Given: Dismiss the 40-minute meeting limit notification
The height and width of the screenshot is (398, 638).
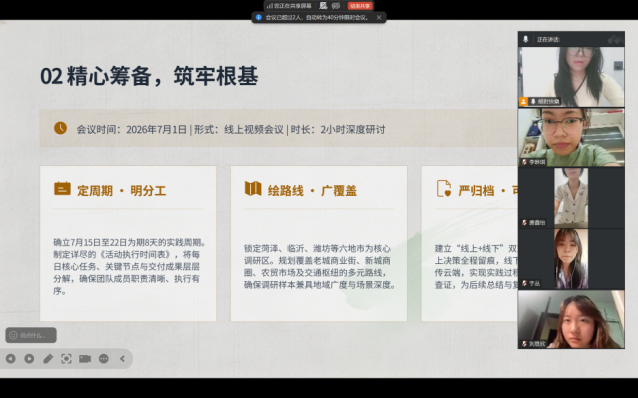Looking at the screenshot, I should [379, 17].
